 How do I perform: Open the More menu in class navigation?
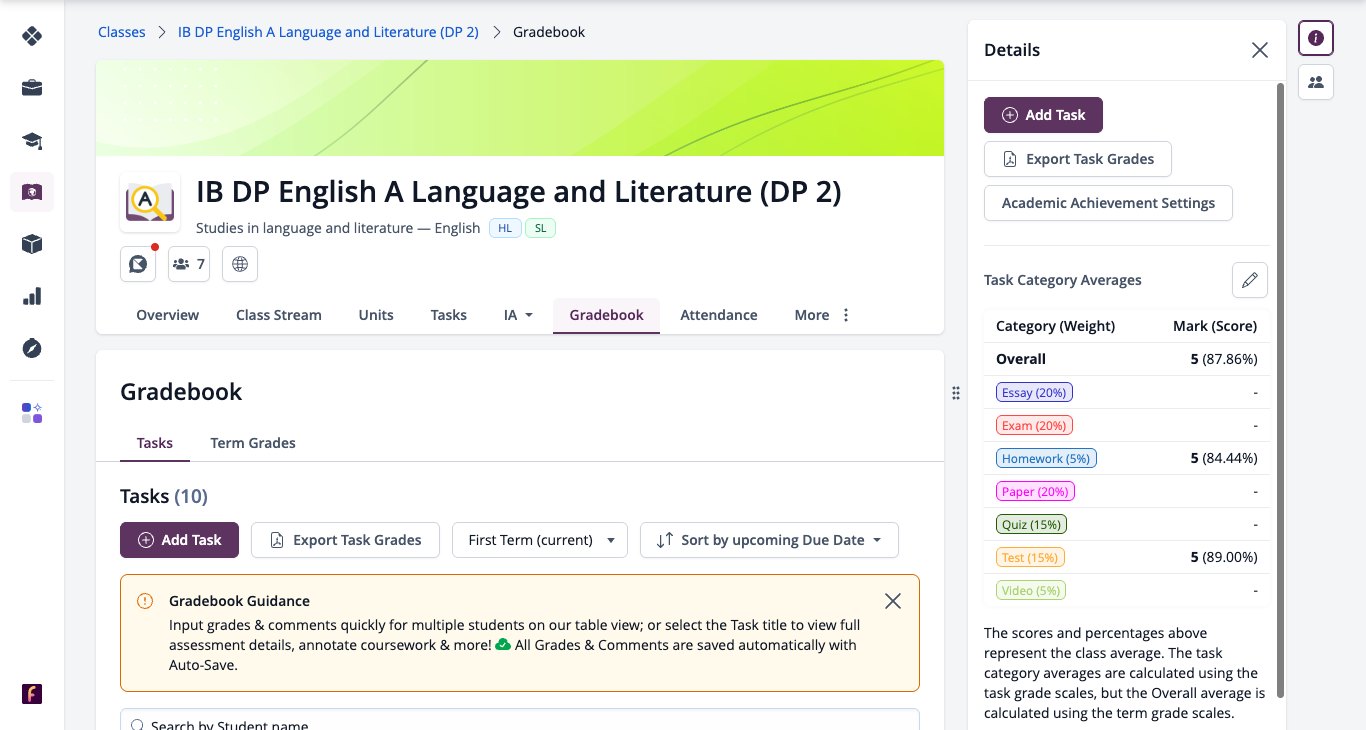click(823, 315)
